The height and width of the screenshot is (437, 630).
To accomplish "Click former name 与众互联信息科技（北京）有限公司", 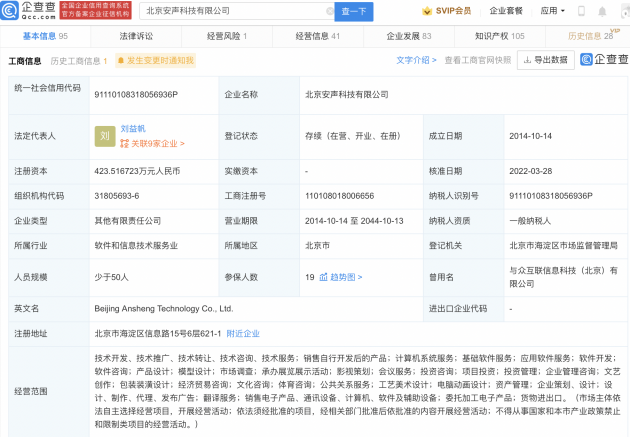I will pyautogui.click(x=563, y=277).
